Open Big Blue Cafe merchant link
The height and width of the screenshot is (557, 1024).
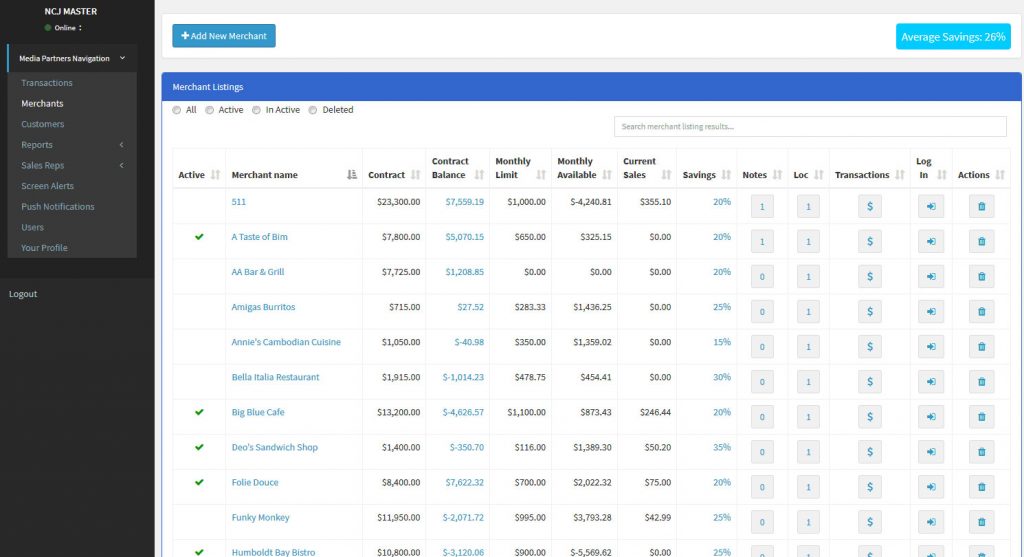click(x=258, y=412)
